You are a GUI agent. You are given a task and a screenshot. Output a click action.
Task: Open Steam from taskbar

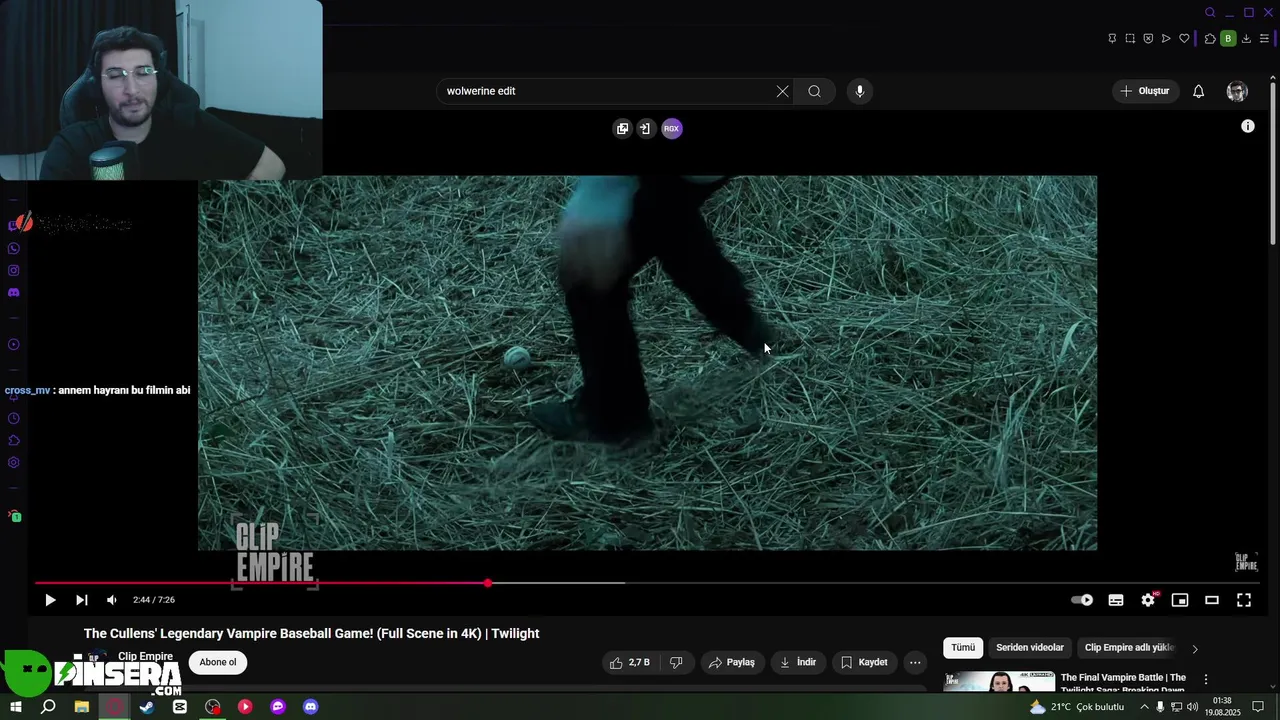147,707
